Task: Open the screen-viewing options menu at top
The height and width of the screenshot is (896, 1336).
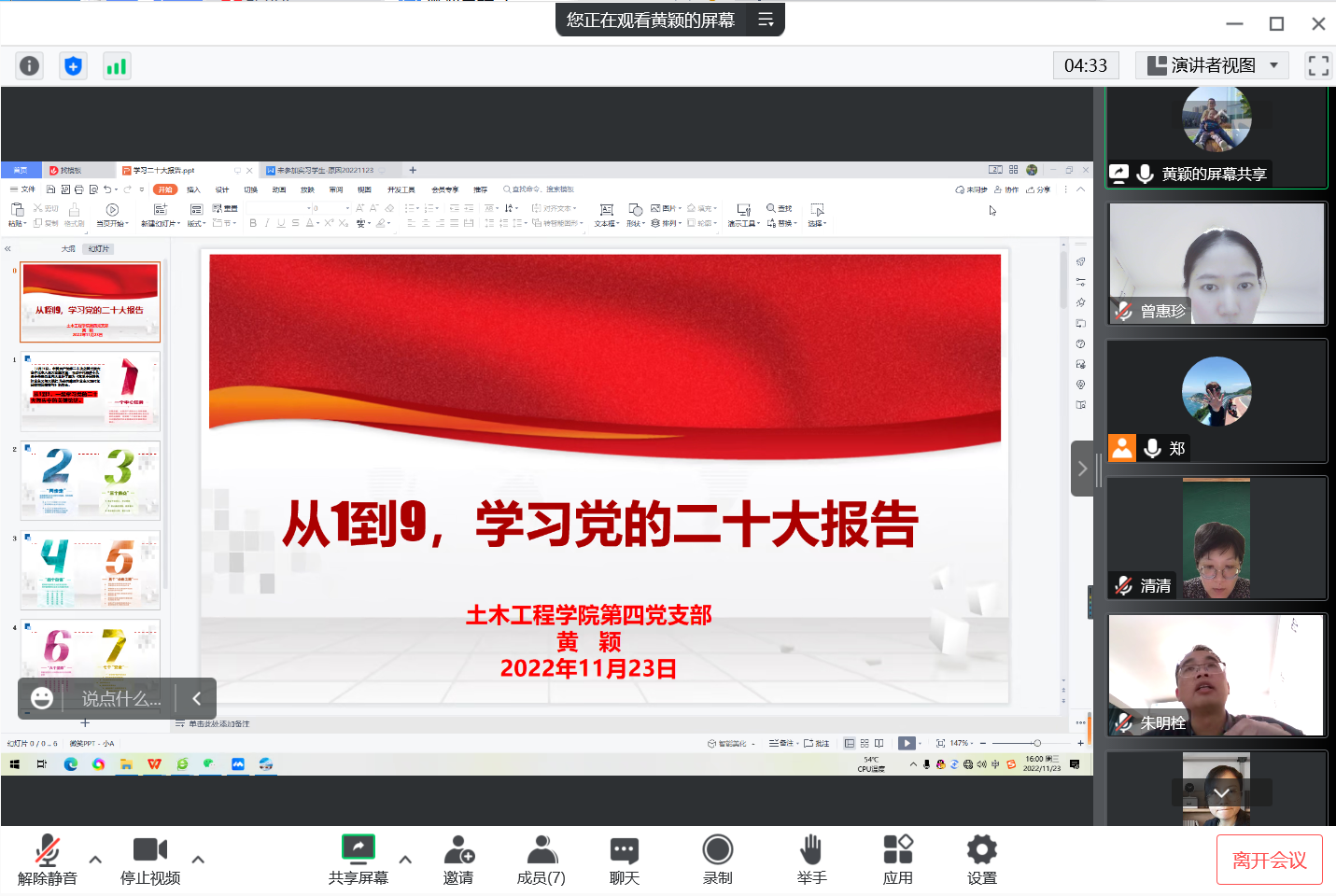Action: [766, 20]
